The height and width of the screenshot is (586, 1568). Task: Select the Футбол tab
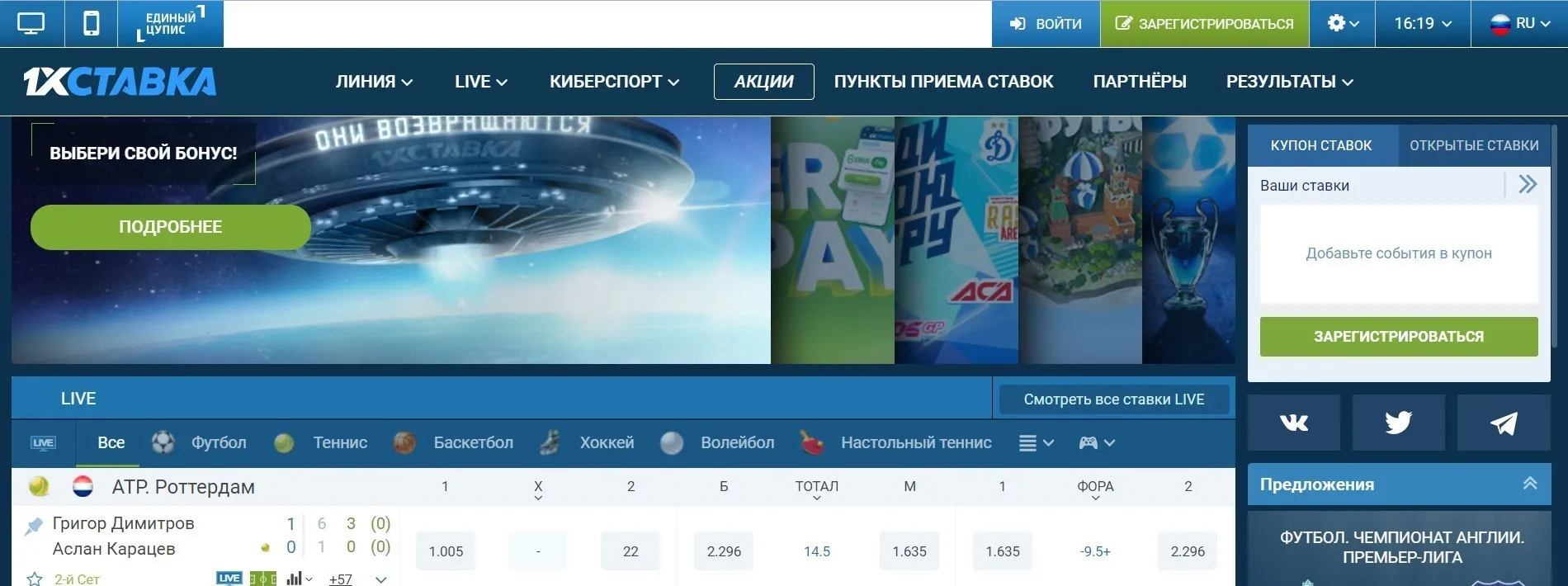(219, 443)
